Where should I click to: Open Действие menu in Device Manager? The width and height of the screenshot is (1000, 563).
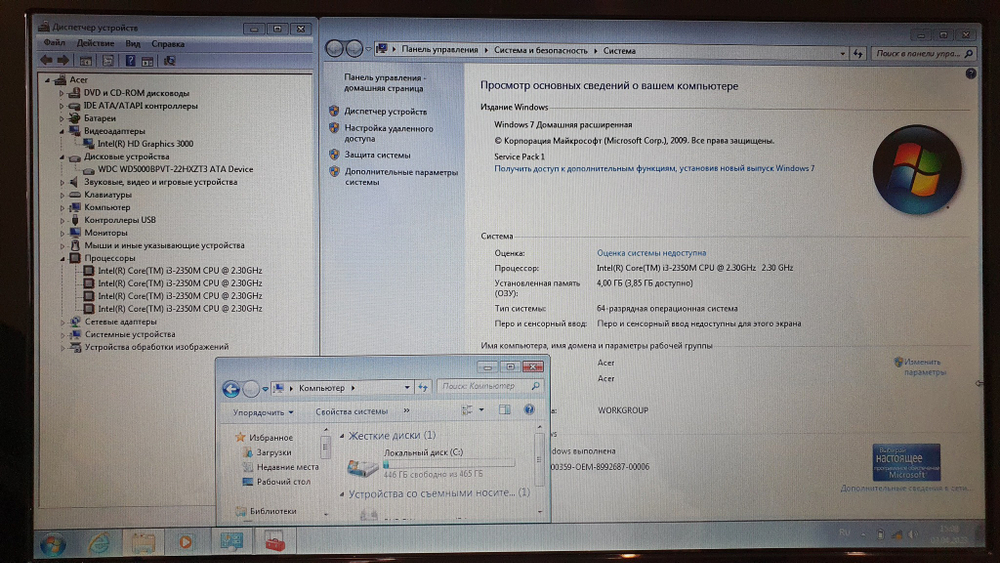click(x=95, y=43)
